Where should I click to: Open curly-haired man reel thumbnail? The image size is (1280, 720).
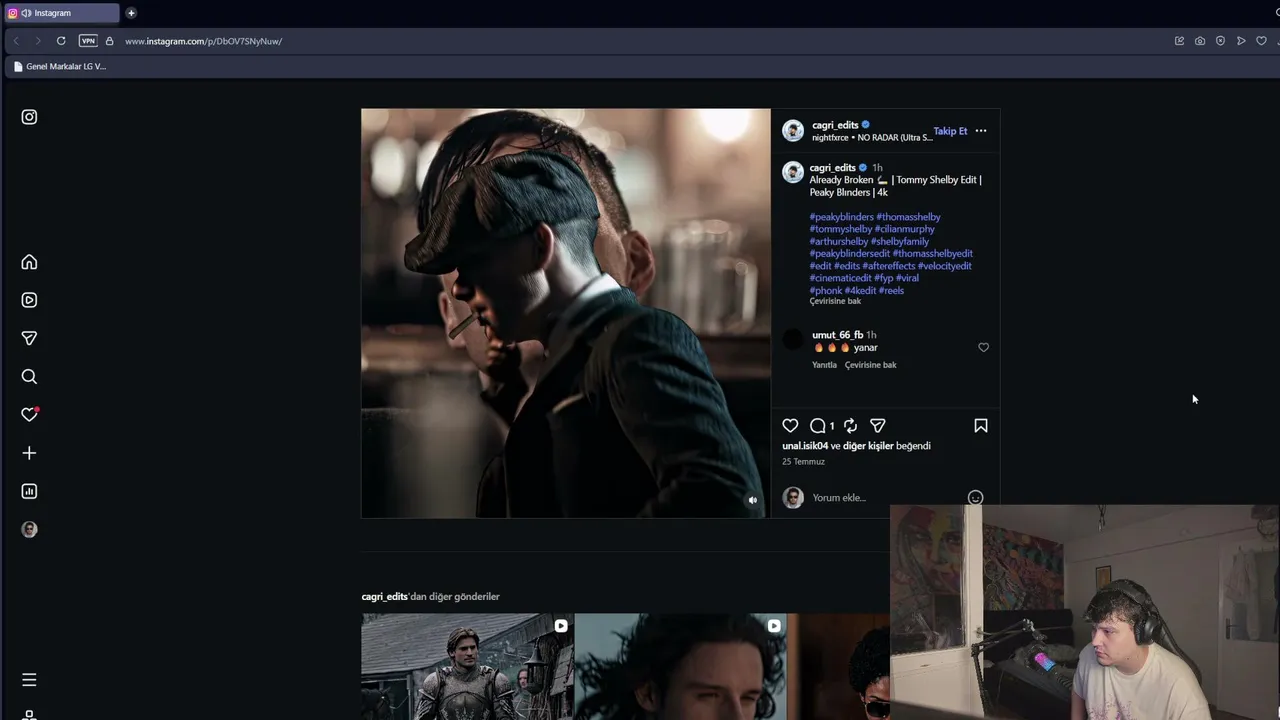coord(681,666)
